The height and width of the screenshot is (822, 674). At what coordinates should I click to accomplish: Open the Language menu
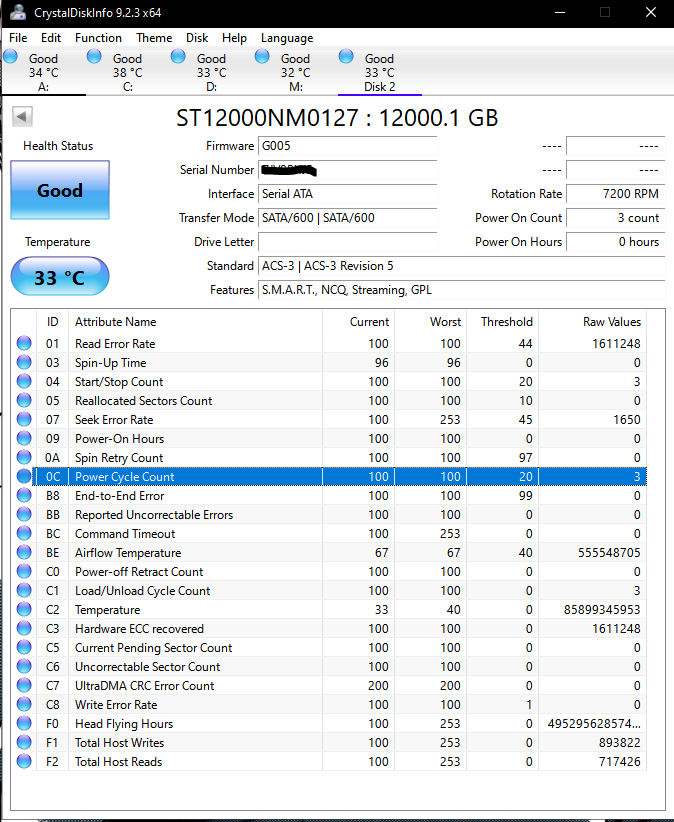click(x=287, y=38)
